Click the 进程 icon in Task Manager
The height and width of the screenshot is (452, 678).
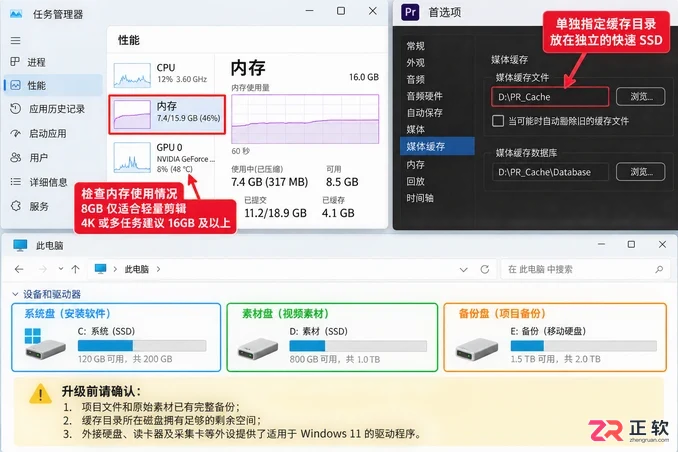coord(15,62)
